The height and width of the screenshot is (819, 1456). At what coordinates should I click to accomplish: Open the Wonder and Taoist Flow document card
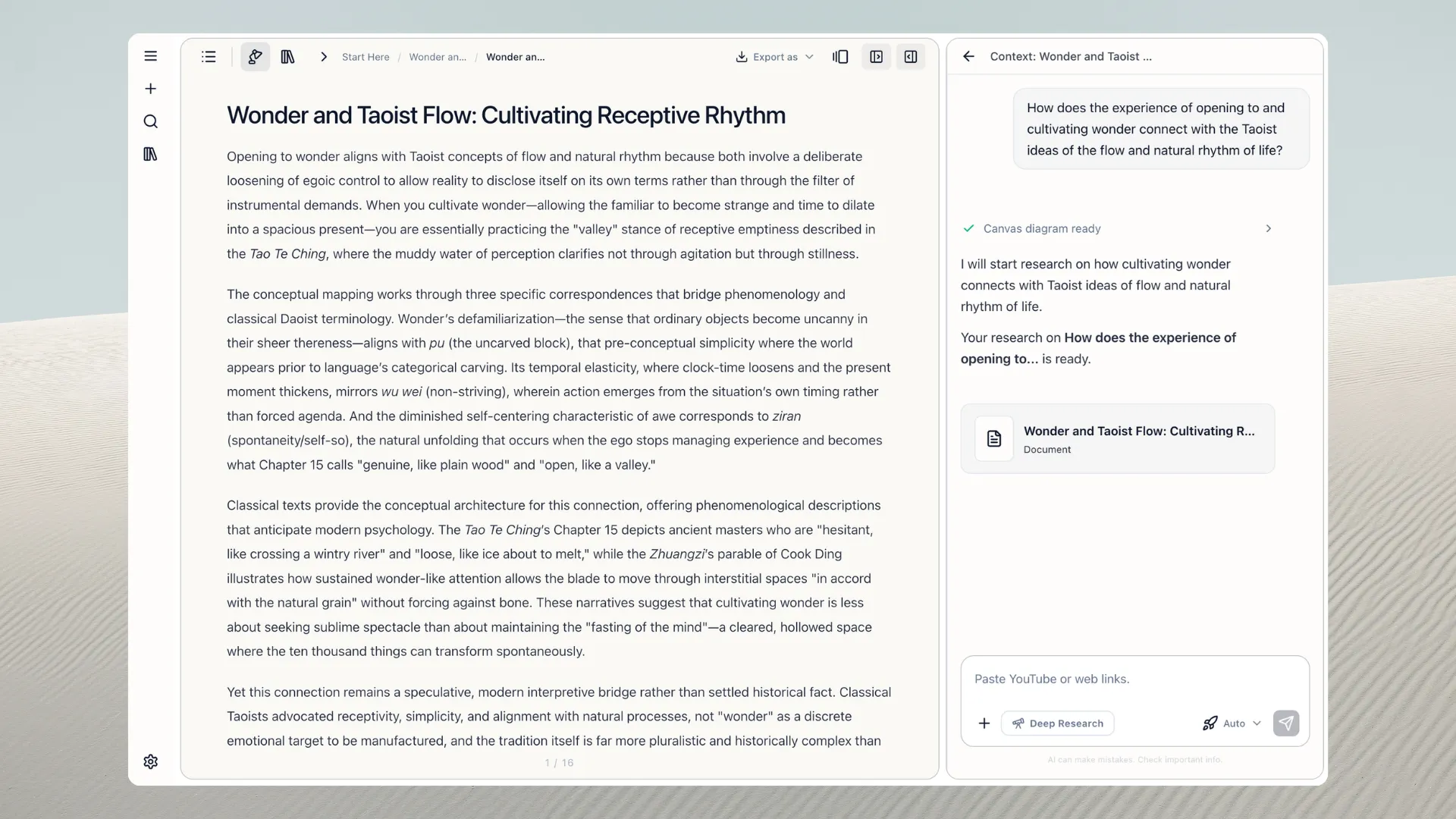pyautogui.click(x=1117, y=438)
